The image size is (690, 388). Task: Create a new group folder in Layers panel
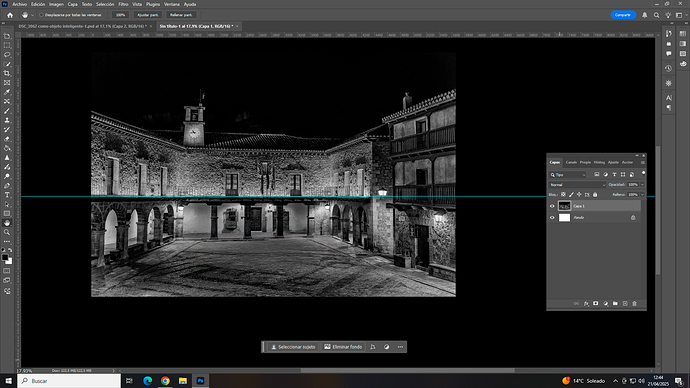pos(615,304)
